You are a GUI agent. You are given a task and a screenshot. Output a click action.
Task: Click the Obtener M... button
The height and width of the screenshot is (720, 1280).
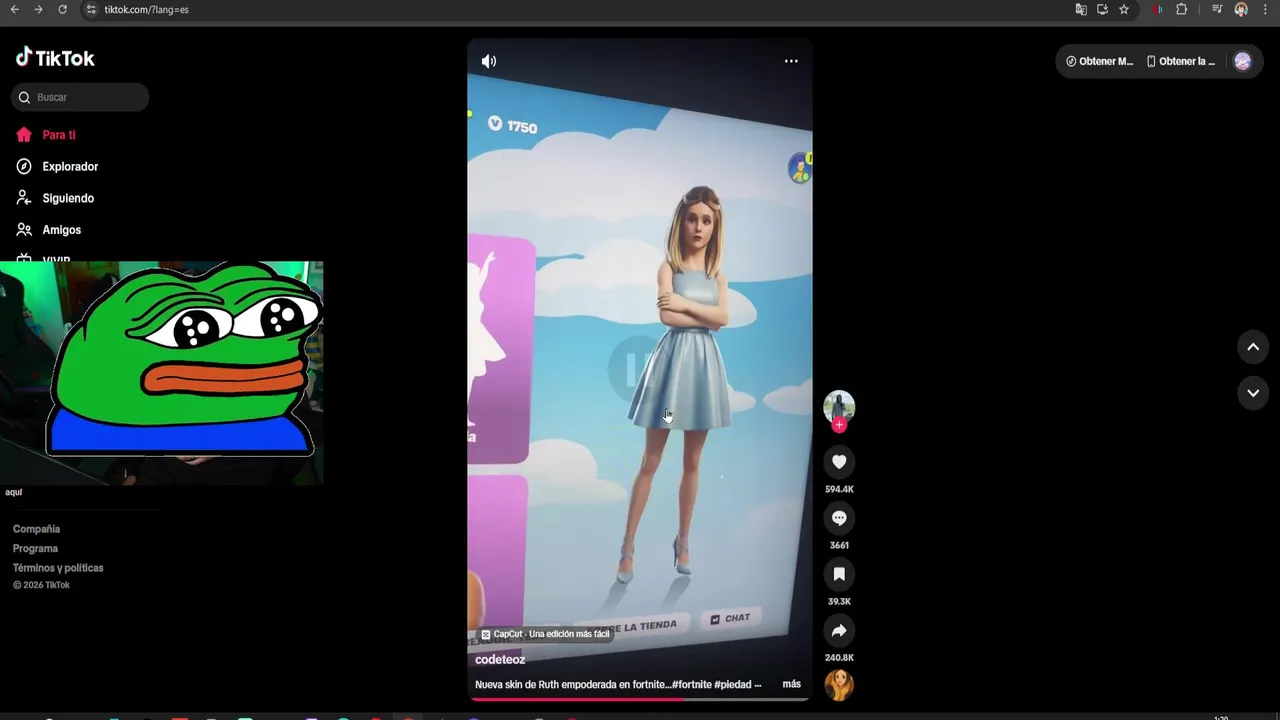[x=1099, y=61]
